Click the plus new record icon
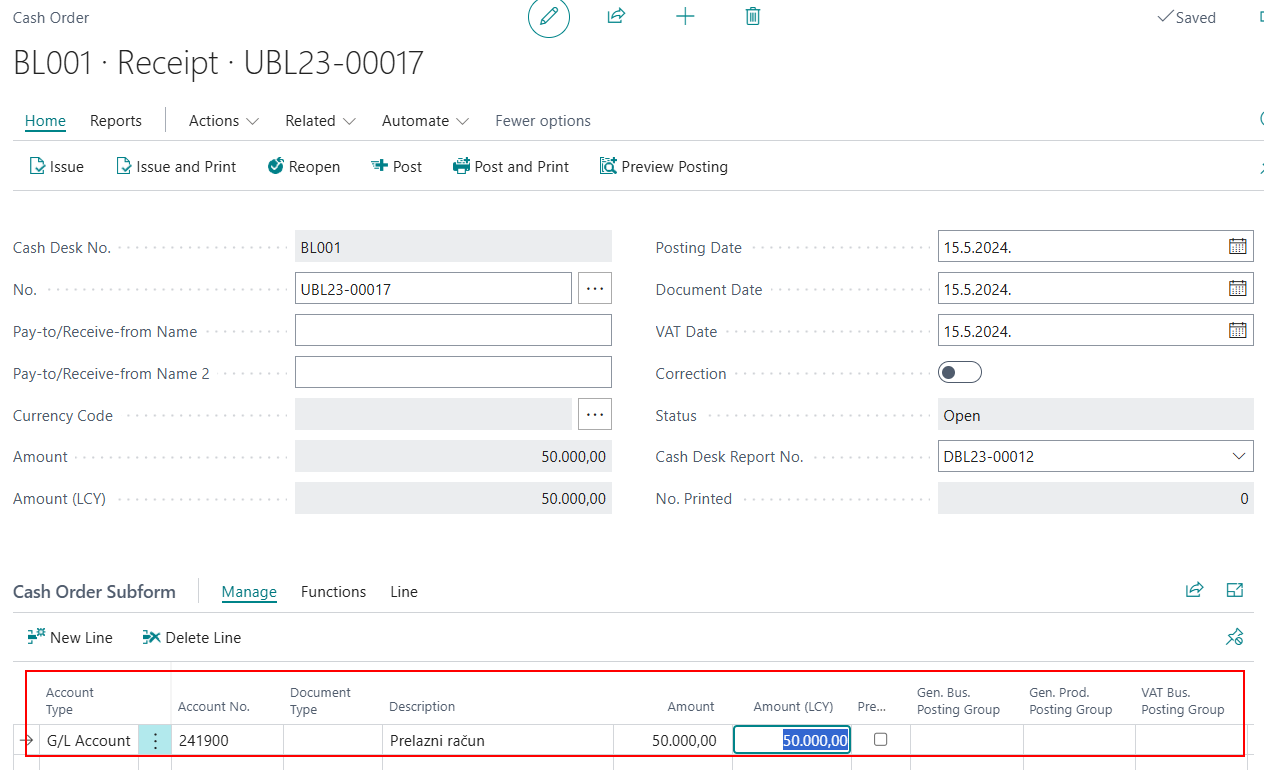1264x770 pixels. coord(685,16)
